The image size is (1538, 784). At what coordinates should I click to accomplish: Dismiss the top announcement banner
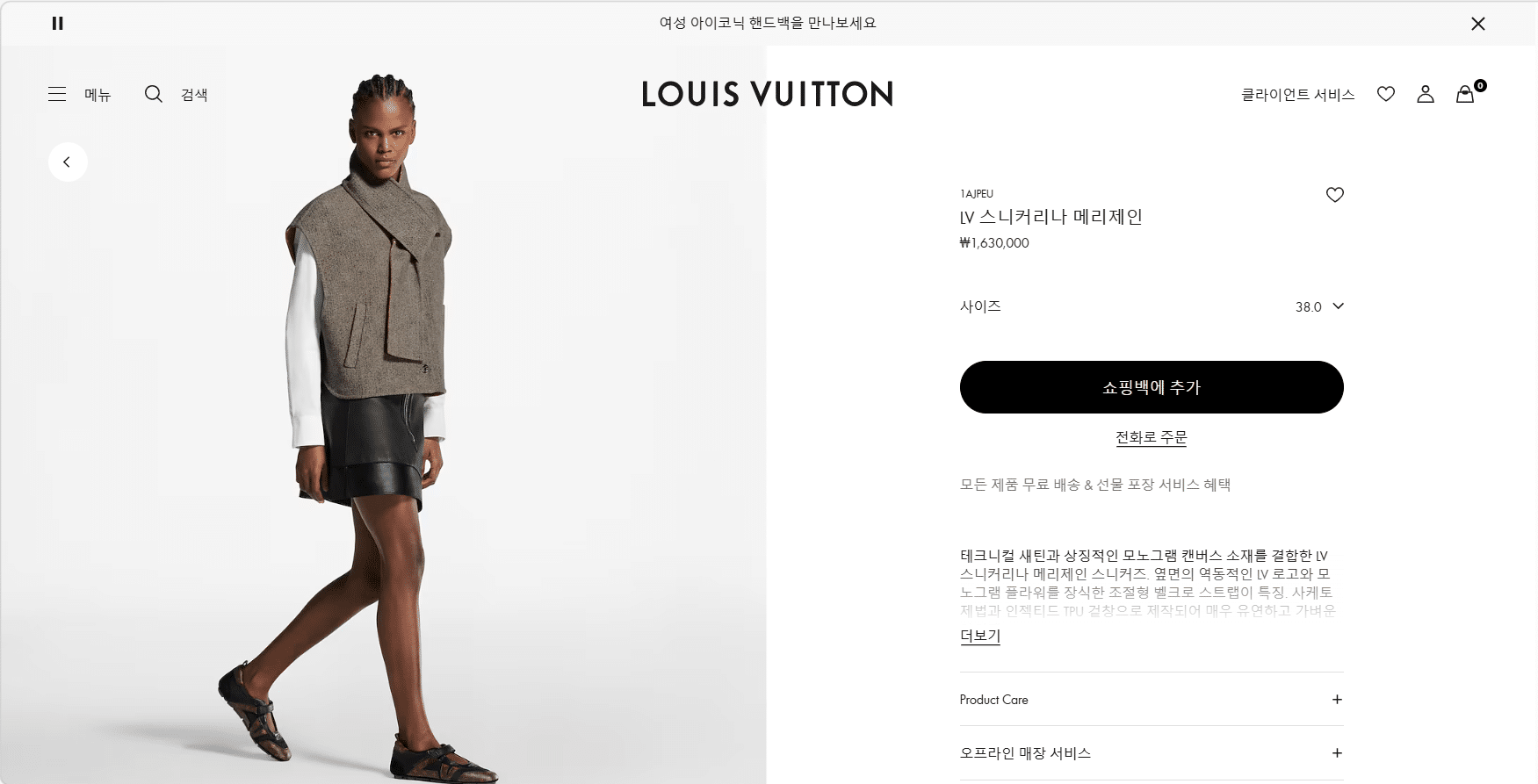(1478, 24)
